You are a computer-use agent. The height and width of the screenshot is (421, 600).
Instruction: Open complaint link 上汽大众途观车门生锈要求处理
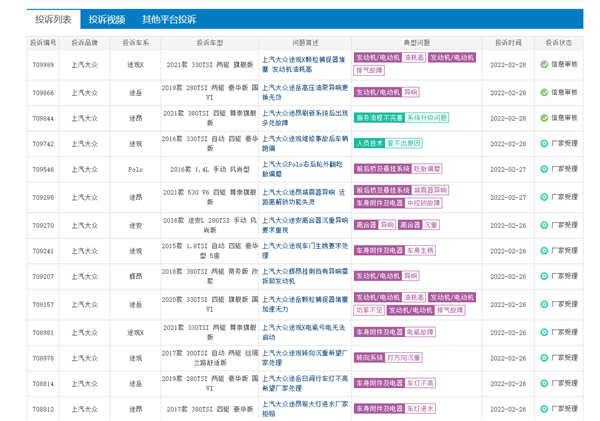click(305, 251)
